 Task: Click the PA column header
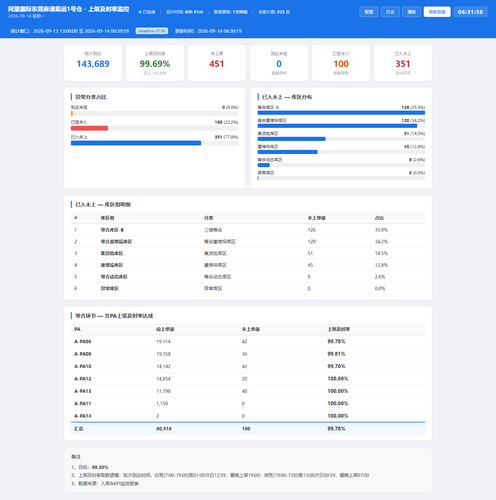[x=77, y=329]
